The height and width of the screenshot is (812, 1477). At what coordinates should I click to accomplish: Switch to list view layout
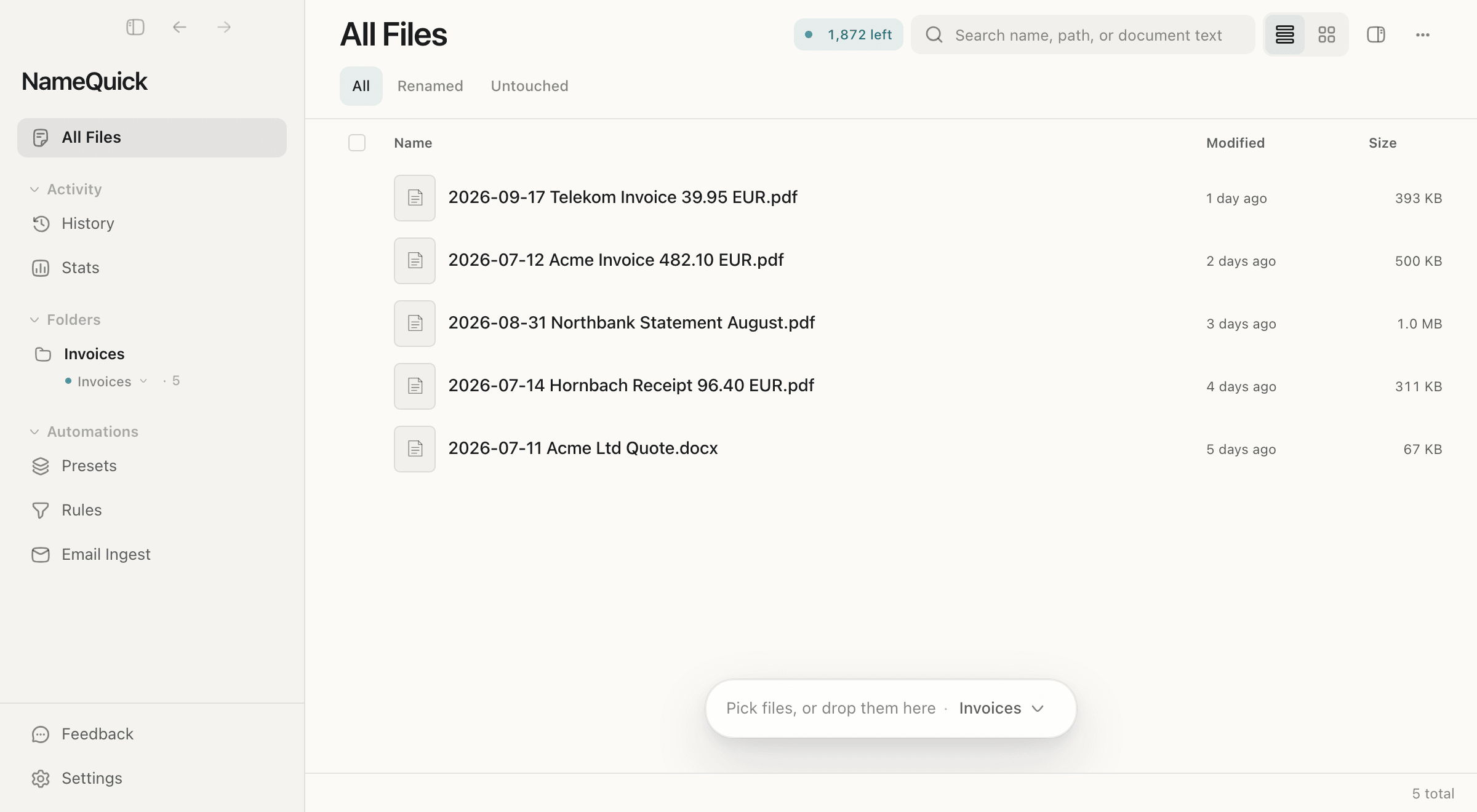tap(1284, 34)
